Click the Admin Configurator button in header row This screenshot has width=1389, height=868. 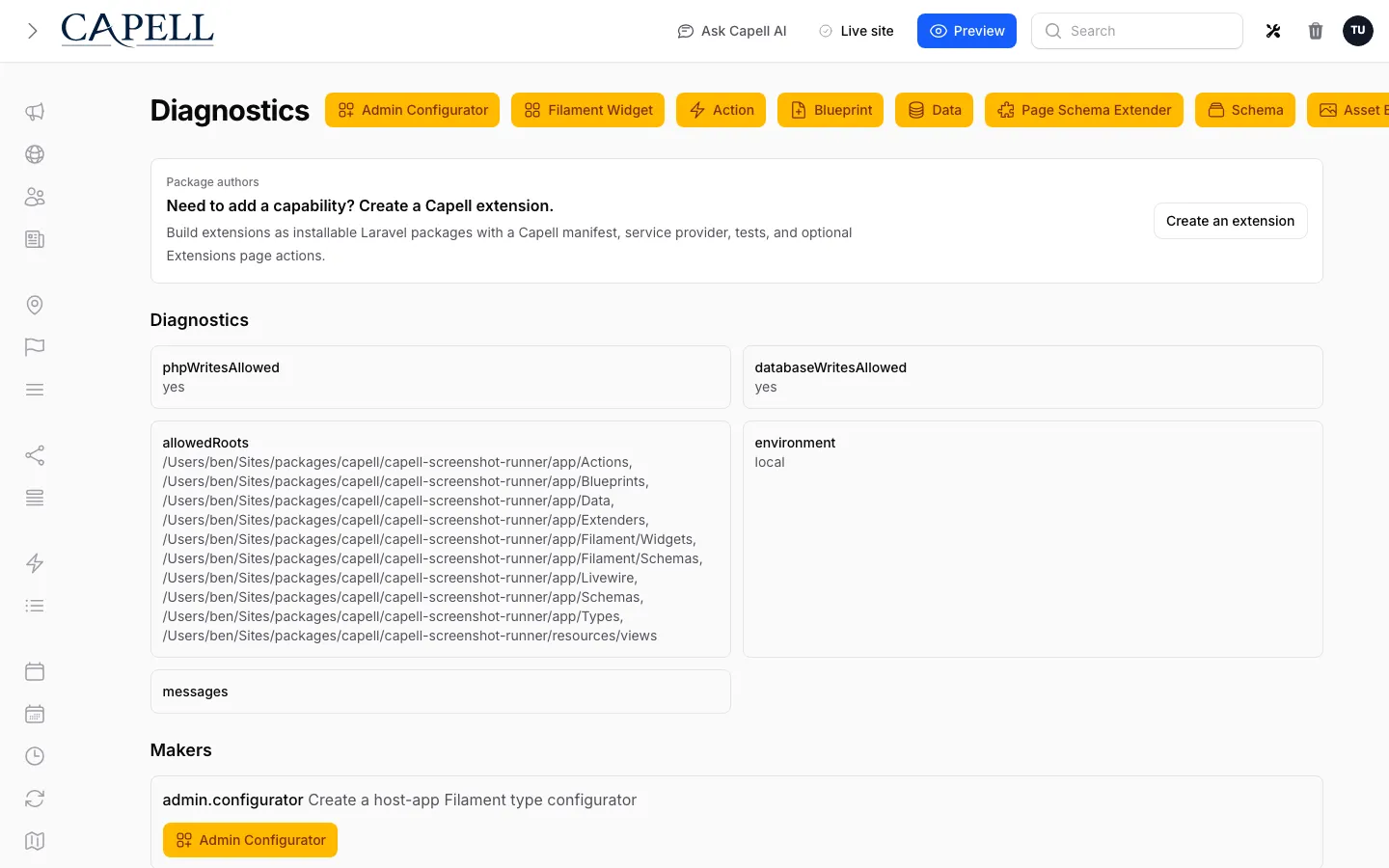point(412,110)
